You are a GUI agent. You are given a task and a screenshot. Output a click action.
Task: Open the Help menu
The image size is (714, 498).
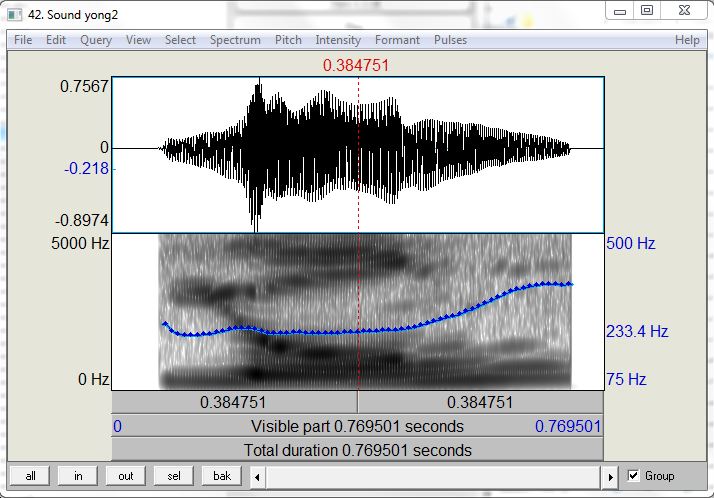click(687, 40)
